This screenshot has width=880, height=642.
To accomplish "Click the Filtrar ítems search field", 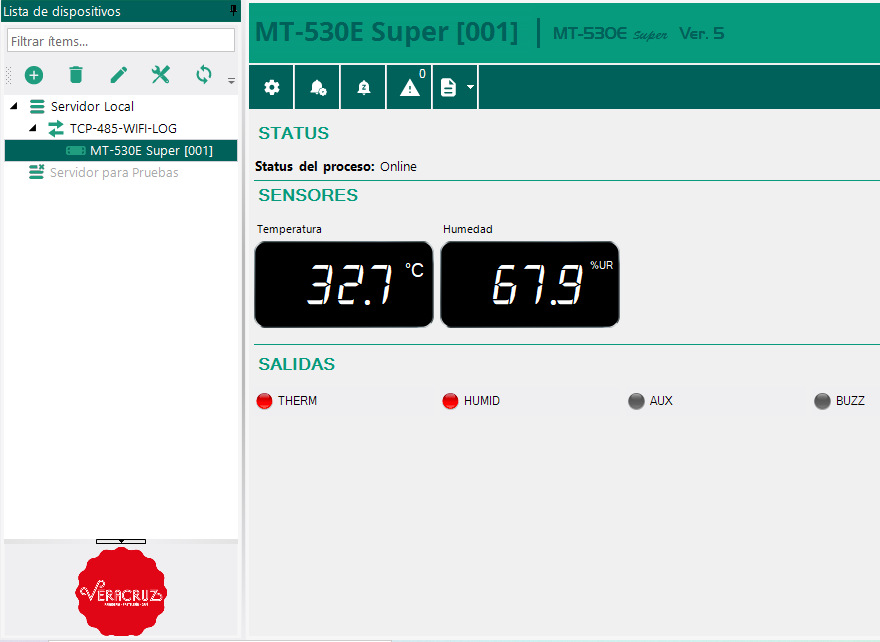I will click(x=121, y=41).
